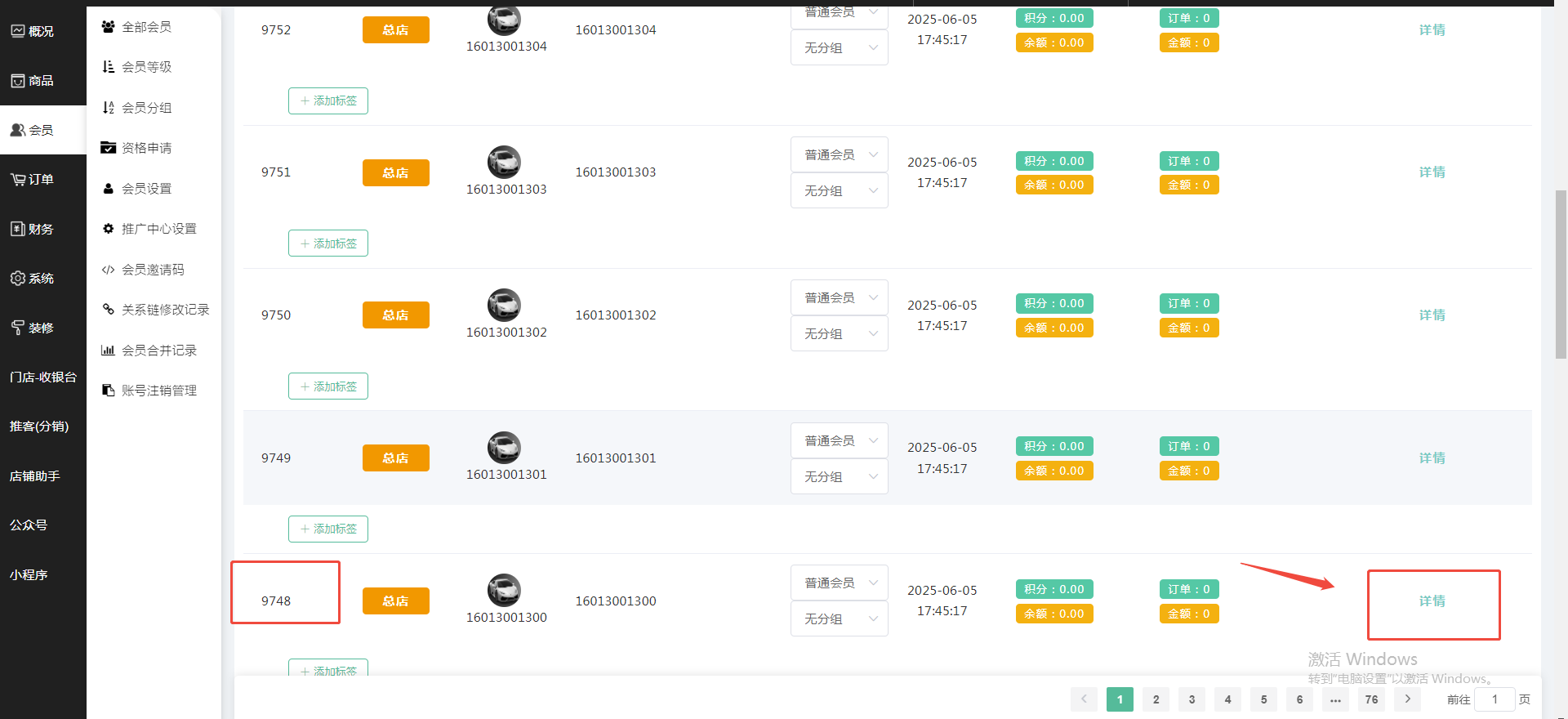This screenshot has height=719, width=1568.
Task: Expand 普通会员 dropdown for member 9751
Action: [x=839, y=154]
